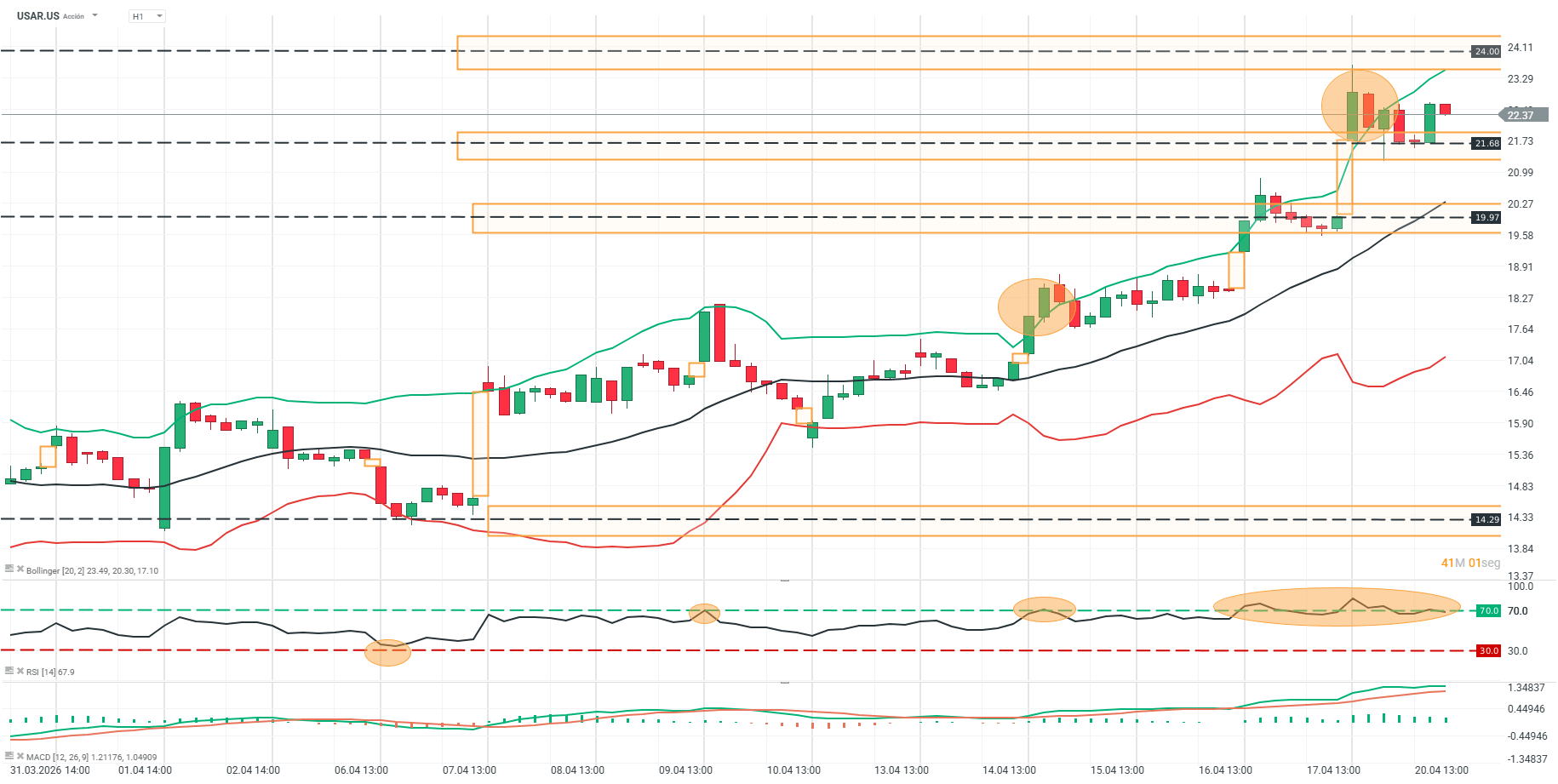Select the large orange circle at chart top
Viewport: 1558px width, 784px height.
click(x=1360, y=106)
